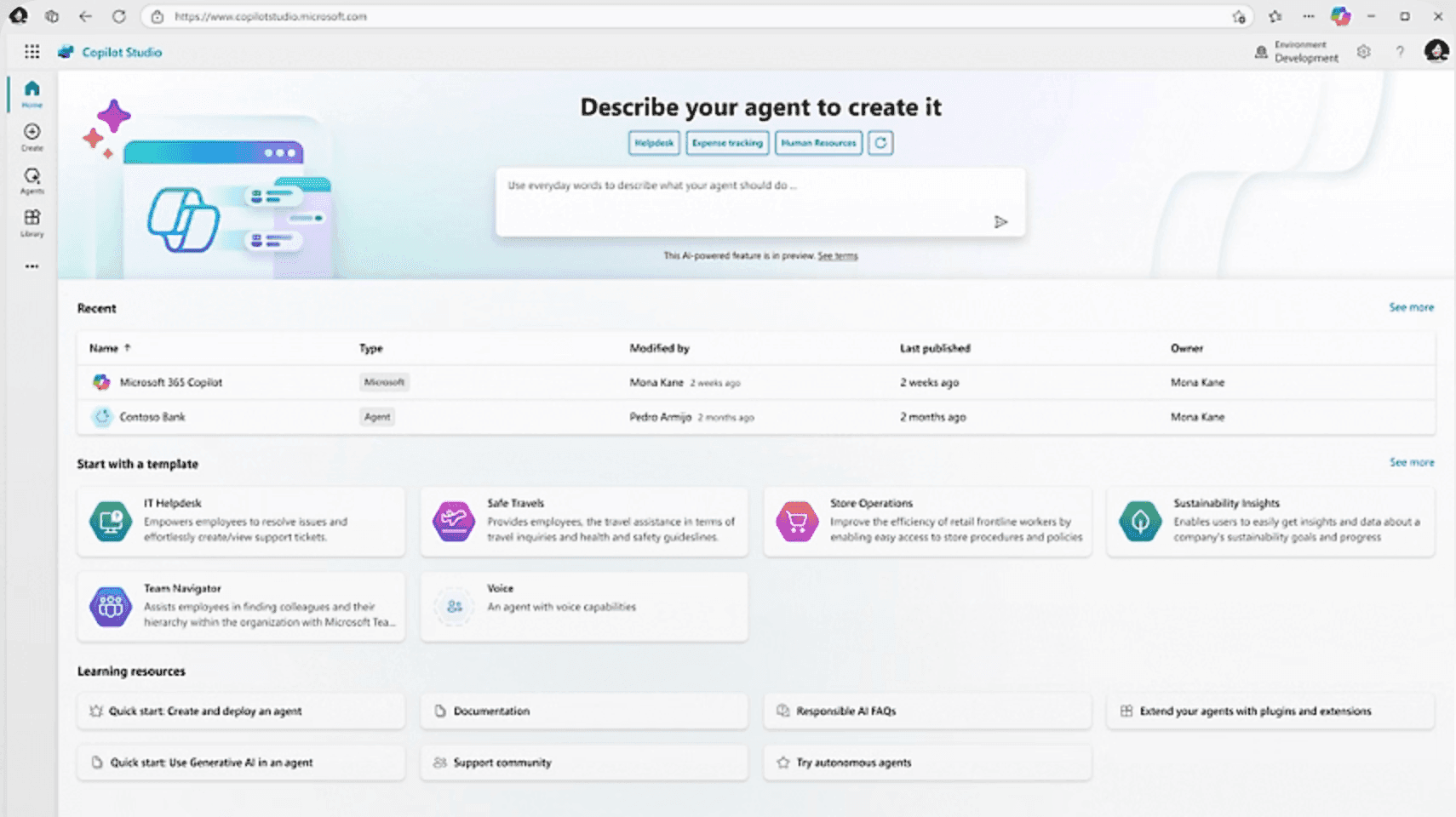Open Quick start: Create and deploy an agent
Image resolution: width=1456 pixels, height=817 pixels.
coord(241,711)
